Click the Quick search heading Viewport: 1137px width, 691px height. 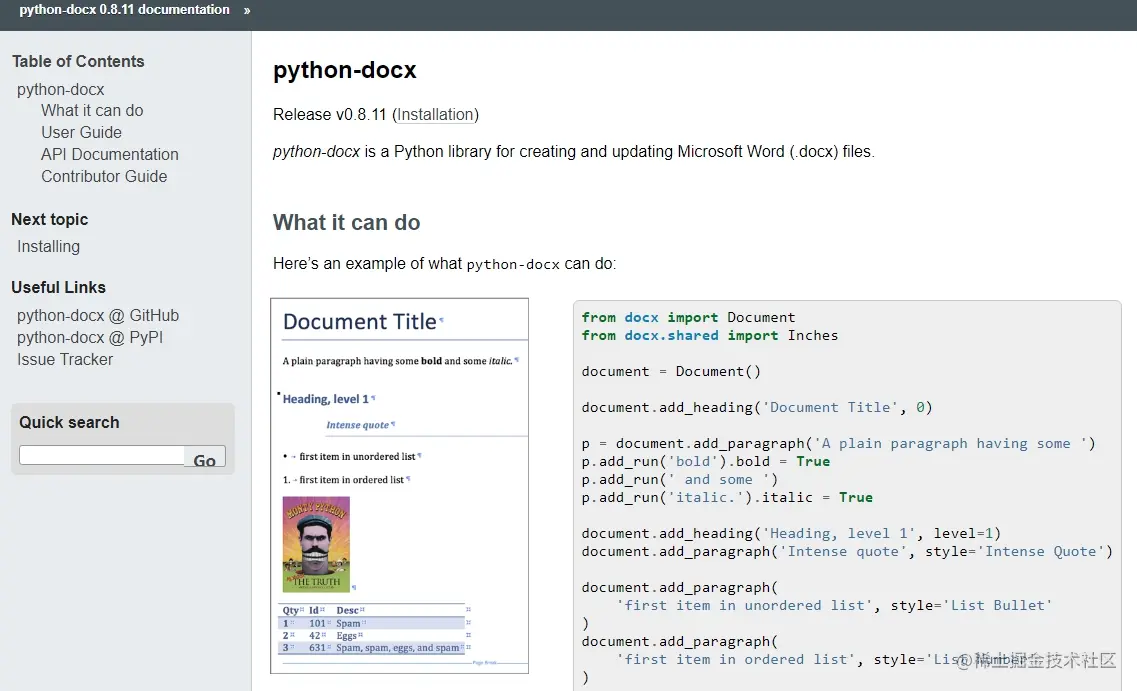coord(69,423)
